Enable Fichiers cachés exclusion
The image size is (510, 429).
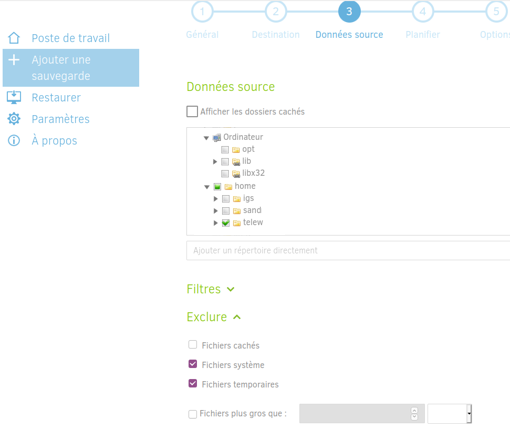pos(193,344)
